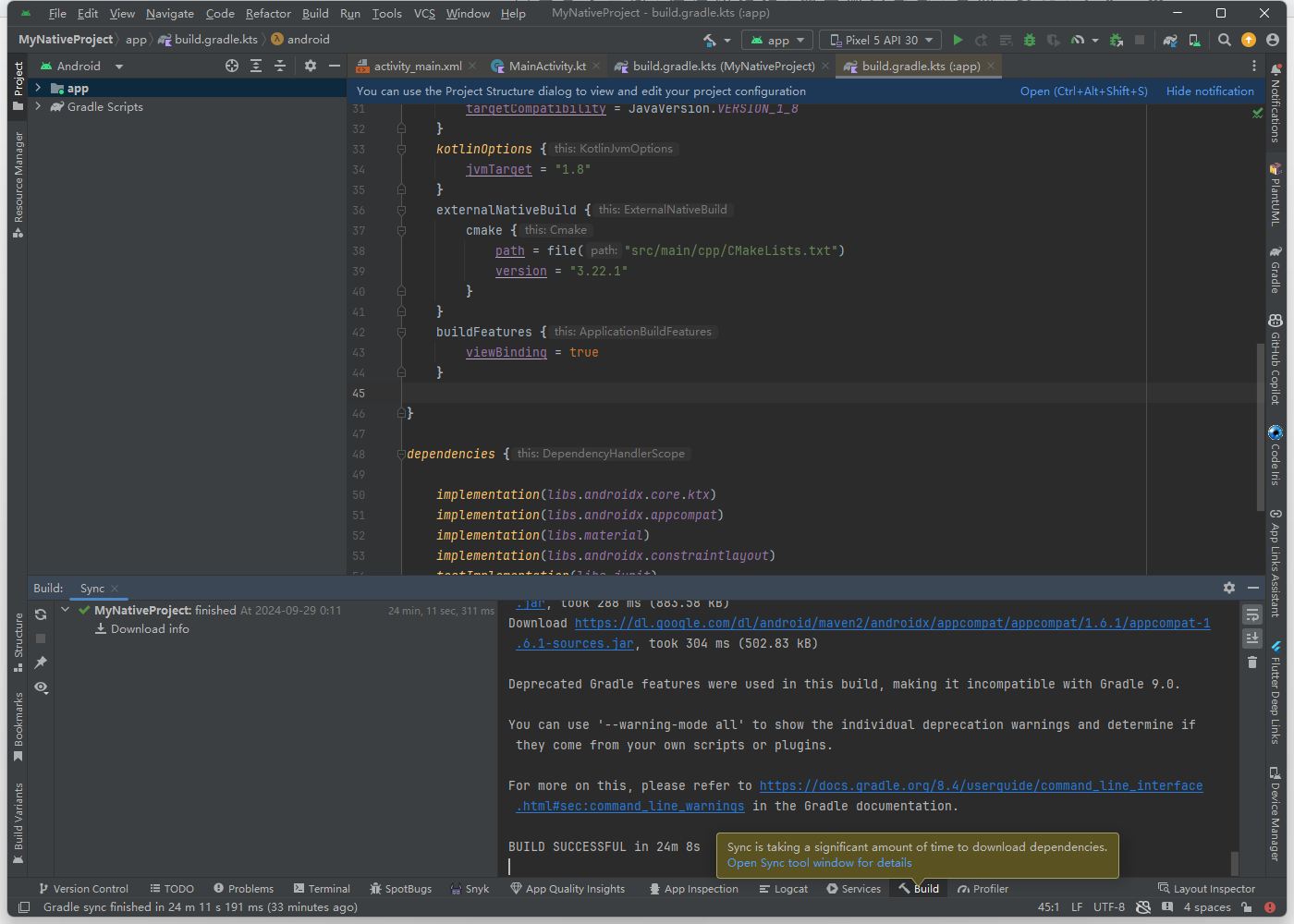The height and width of the screenshot is (924, 1294).
Task: Hide the Build panel minus icon
Action: (1253, 588)
